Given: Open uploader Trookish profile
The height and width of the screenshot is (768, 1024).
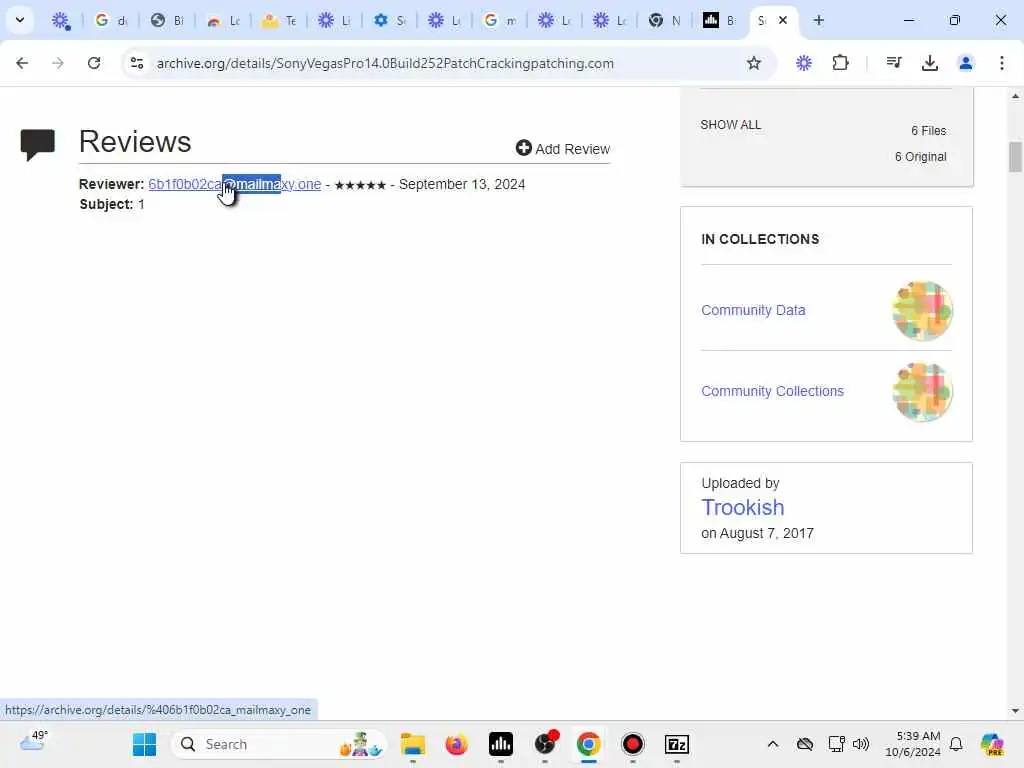Looking at the screenshot, I should pos(743,507).
